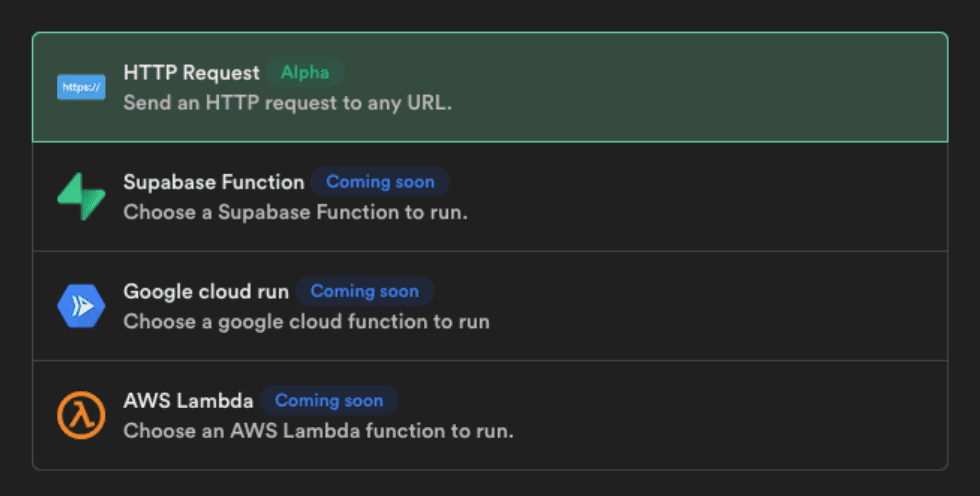Click empty area of highlighted HTTP Request row
Screen dimensions: 980x496
700,88
